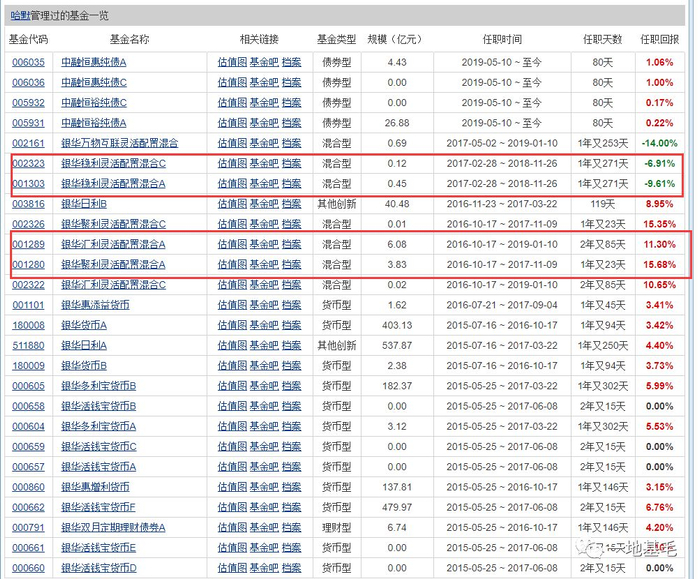Select size value 479.97

click(x=397, y=508)
